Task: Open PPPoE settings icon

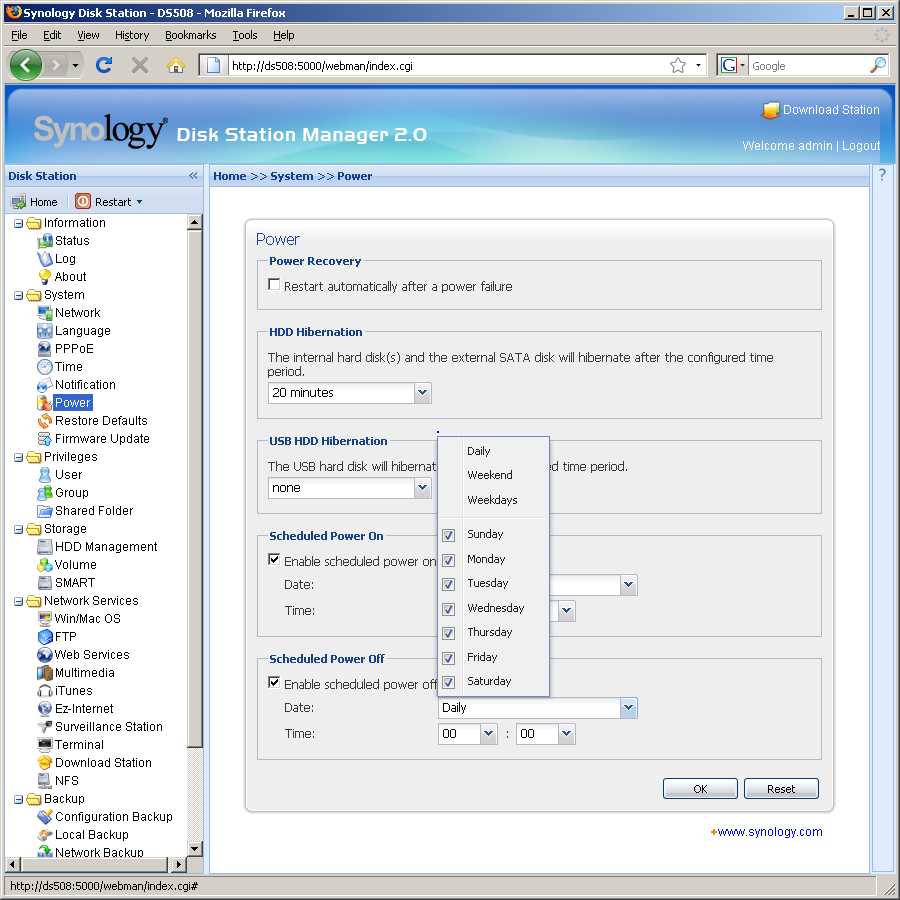Action: pos(45,348)
